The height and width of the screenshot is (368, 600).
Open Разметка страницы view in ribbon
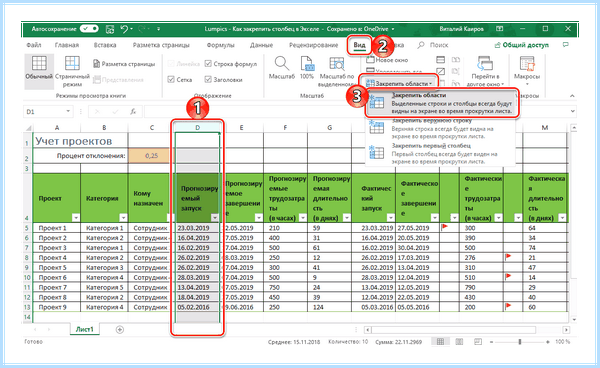coord(124,64)
